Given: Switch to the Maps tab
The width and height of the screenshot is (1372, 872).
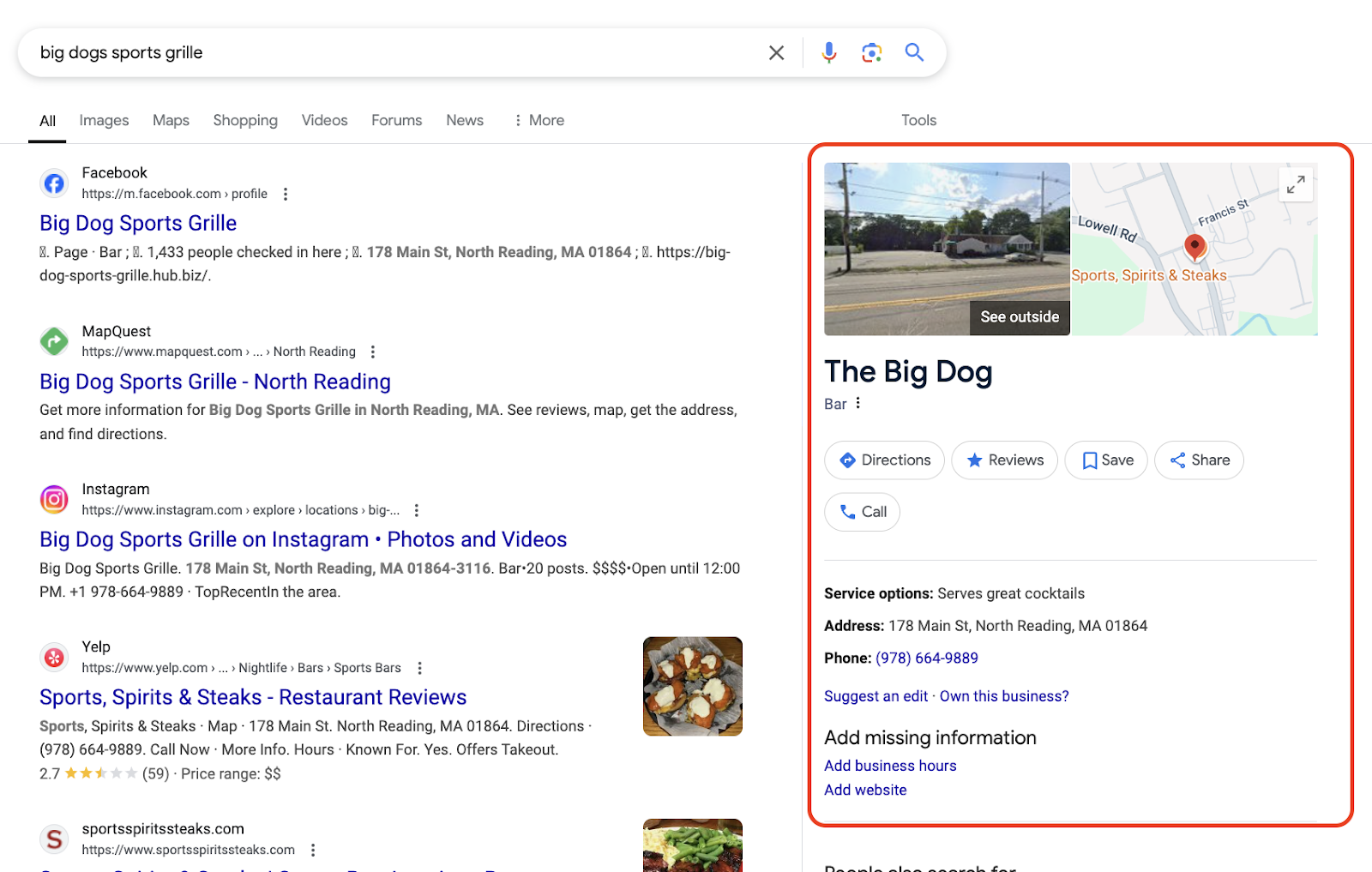Looking at the screenshot, I should [171, 121].
